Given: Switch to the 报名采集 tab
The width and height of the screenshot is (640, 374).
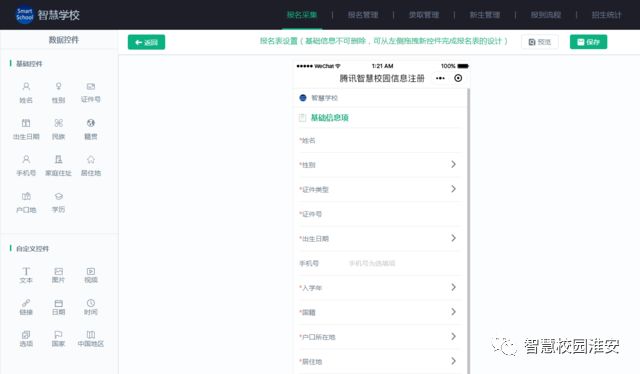Looking at the screenshot, I should pos(302,15).
